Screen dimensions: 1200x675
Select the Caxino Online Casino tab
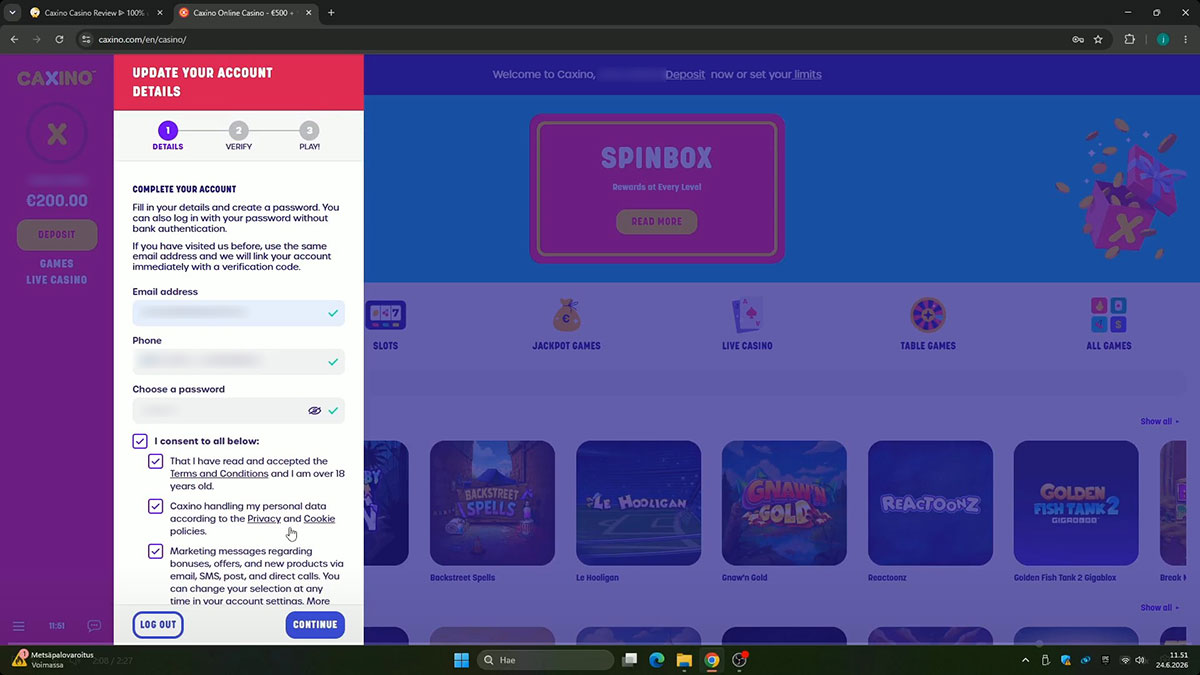pyautogui.click(x=245, y=13)
